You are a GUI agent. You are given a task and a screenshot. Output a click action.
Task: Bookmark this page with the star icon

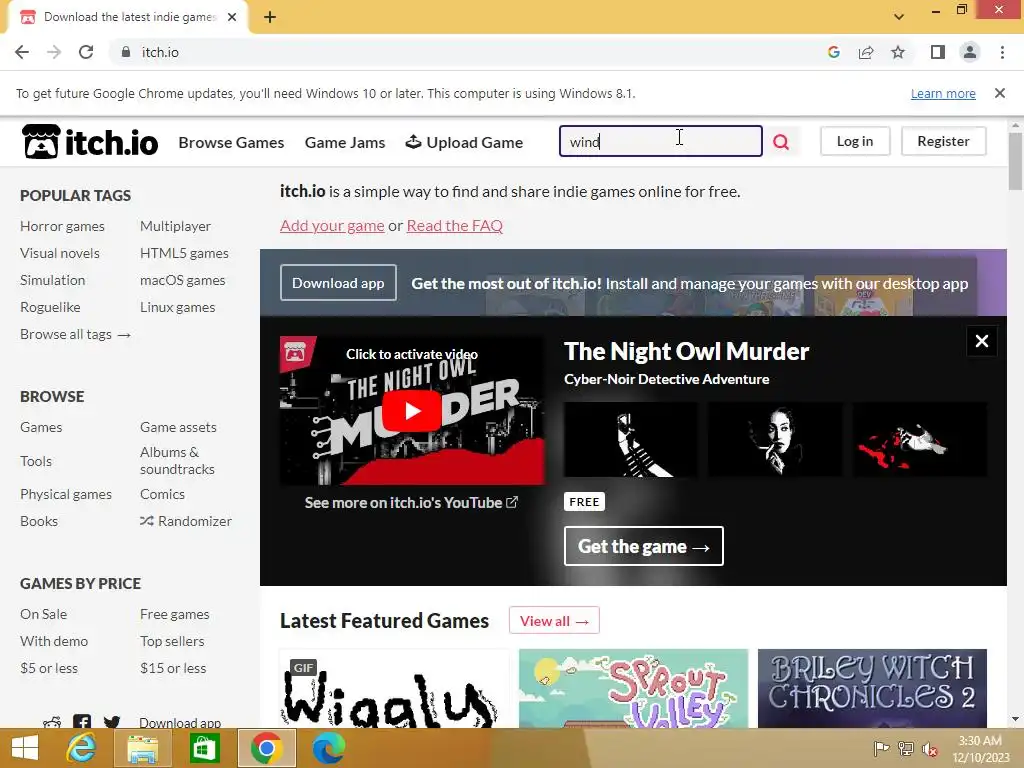tap(898, 52)
